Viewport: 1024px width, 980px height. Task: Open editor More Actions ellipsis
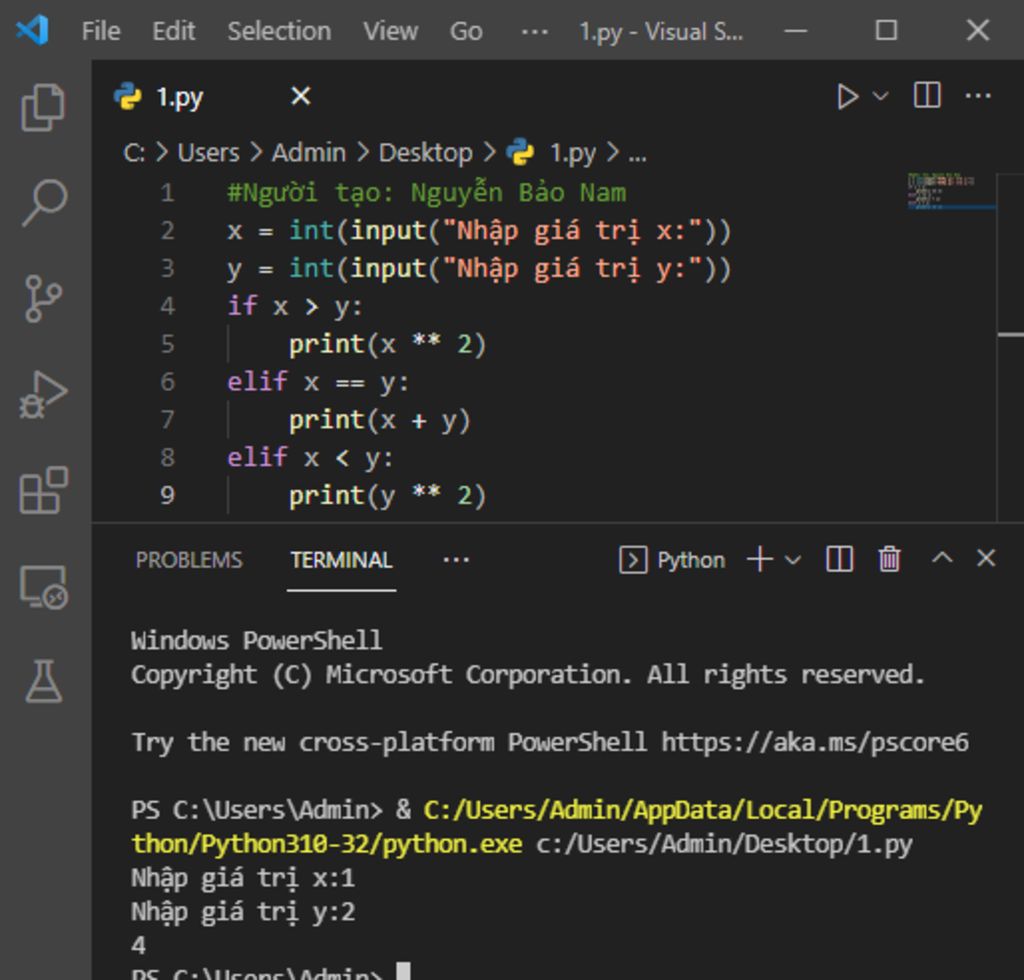pos(978,96)
